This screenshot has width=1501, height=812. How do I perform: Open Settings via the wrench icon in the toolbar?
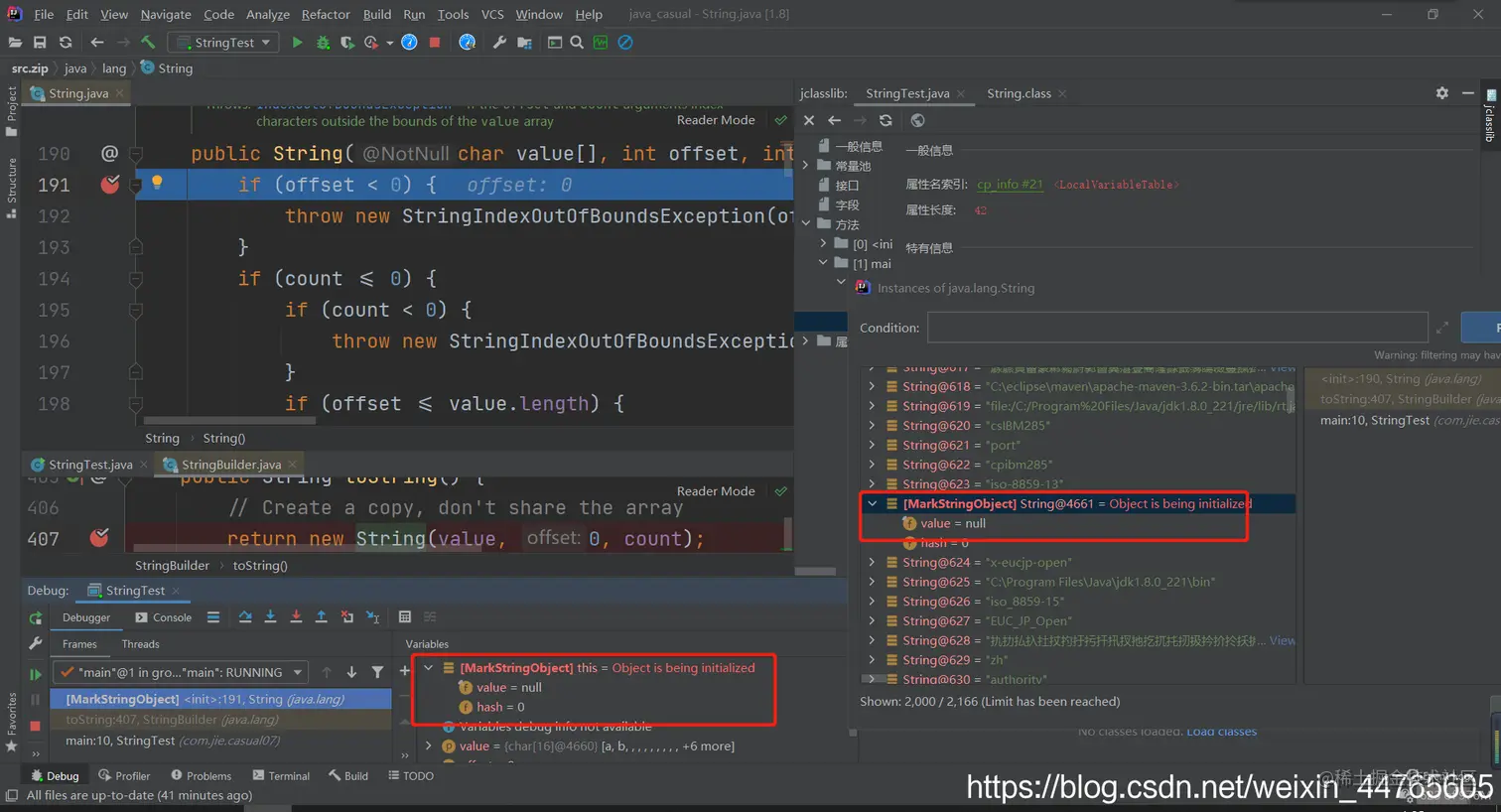[499, 43]
